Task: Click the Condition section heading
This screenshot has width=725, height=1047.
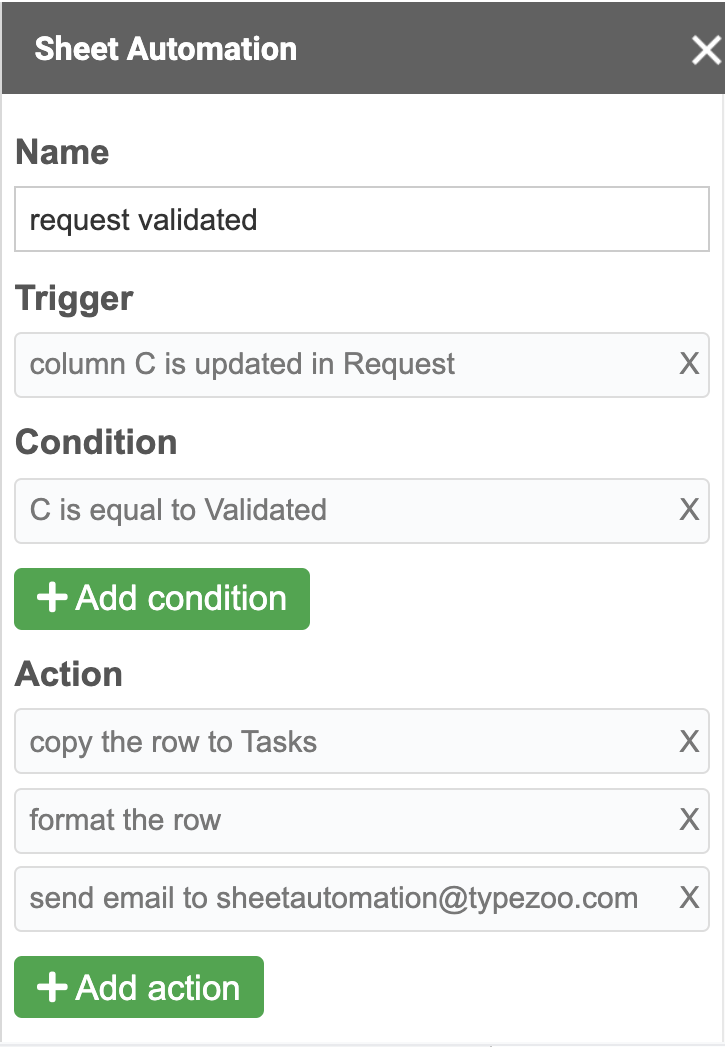Action: tap(96, 443)
